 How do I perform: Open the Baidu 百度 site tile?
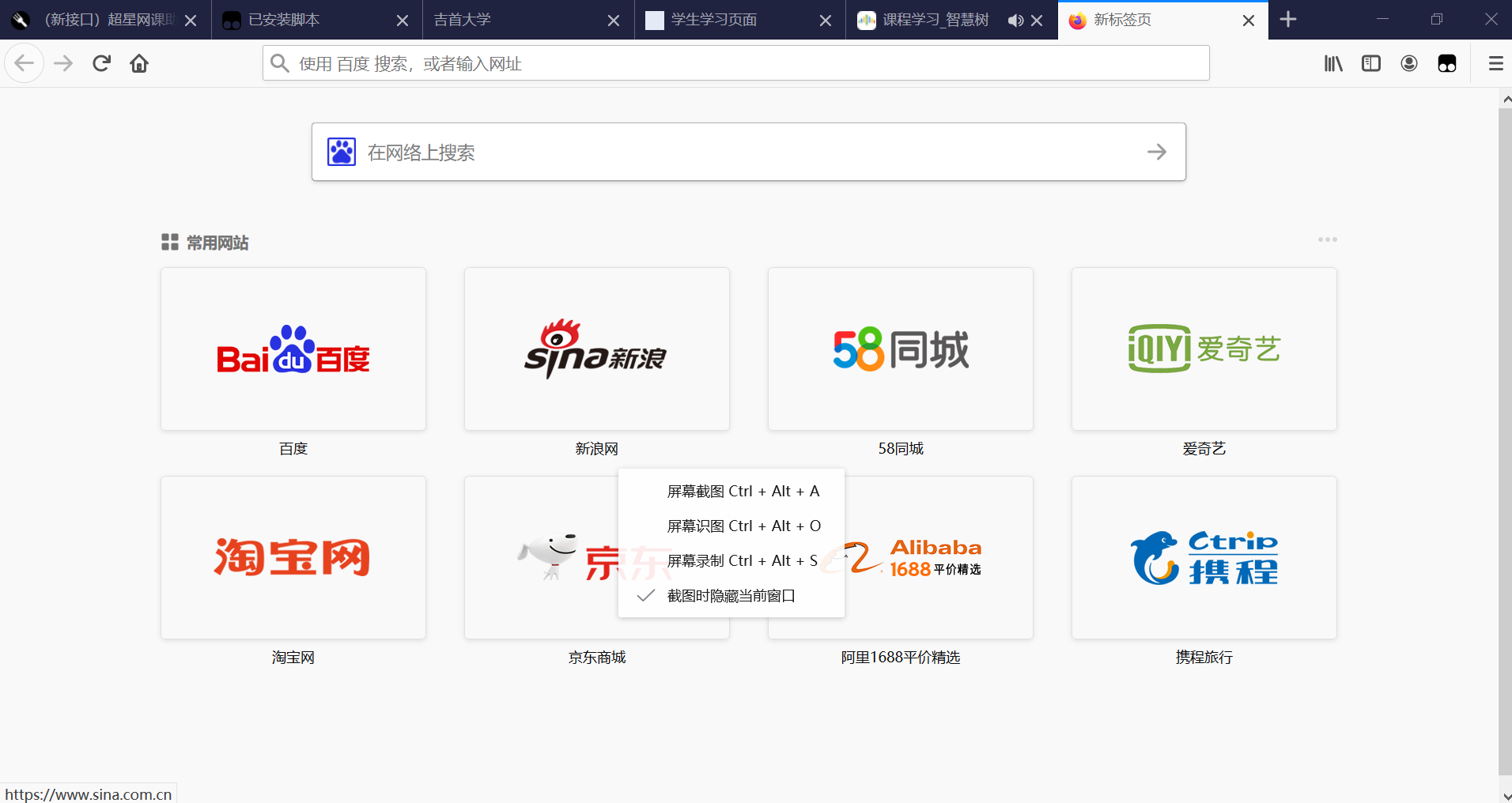[x=293, y=349]
